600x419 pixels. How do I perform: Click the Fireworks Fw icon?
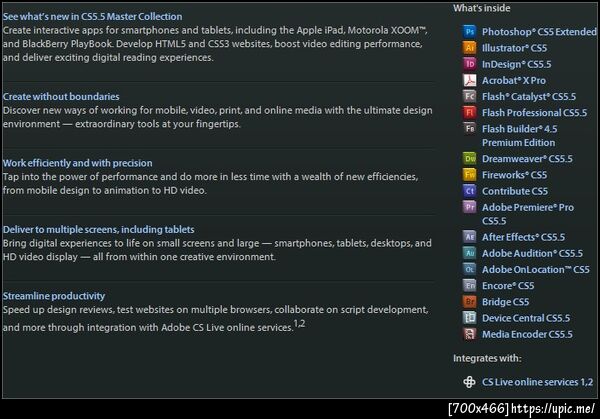(470, 174)
